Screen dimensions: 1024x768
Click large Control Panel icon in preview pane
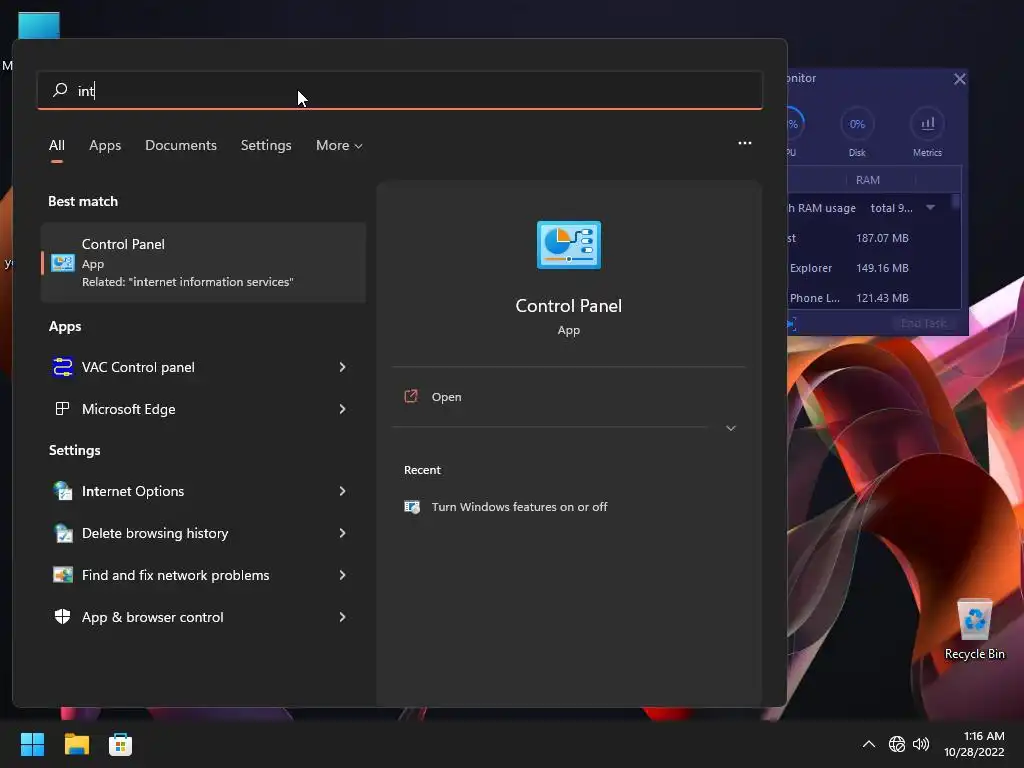coord(569,245)
